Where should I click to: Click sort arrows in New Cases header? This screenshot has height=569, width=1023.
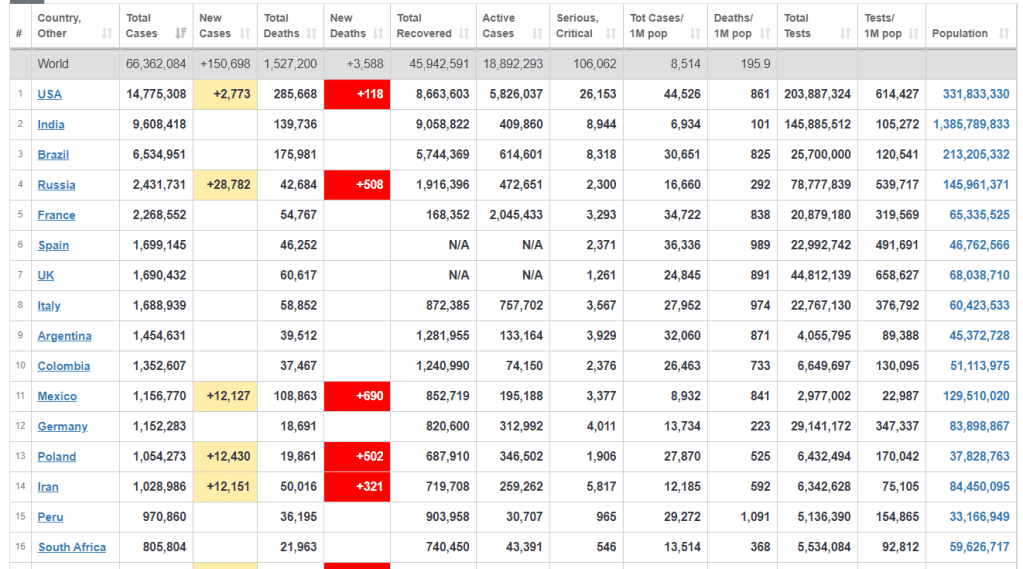[246, 34]
